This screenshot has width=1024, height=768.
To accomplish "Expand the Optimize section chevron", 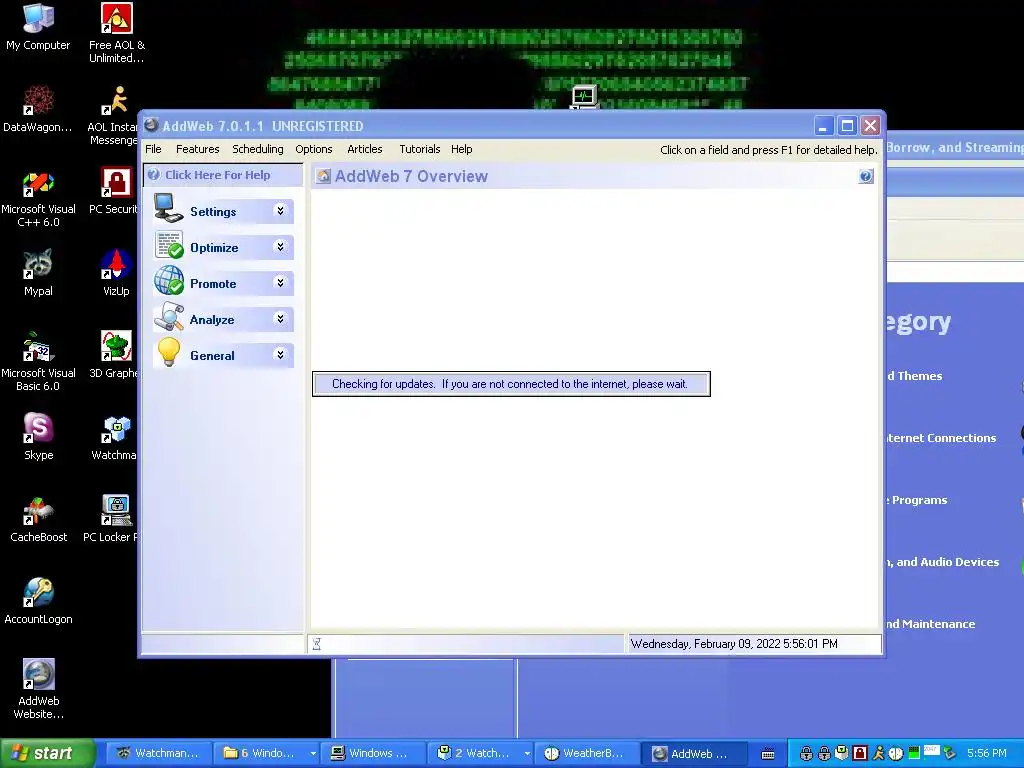I will point(280,246).
